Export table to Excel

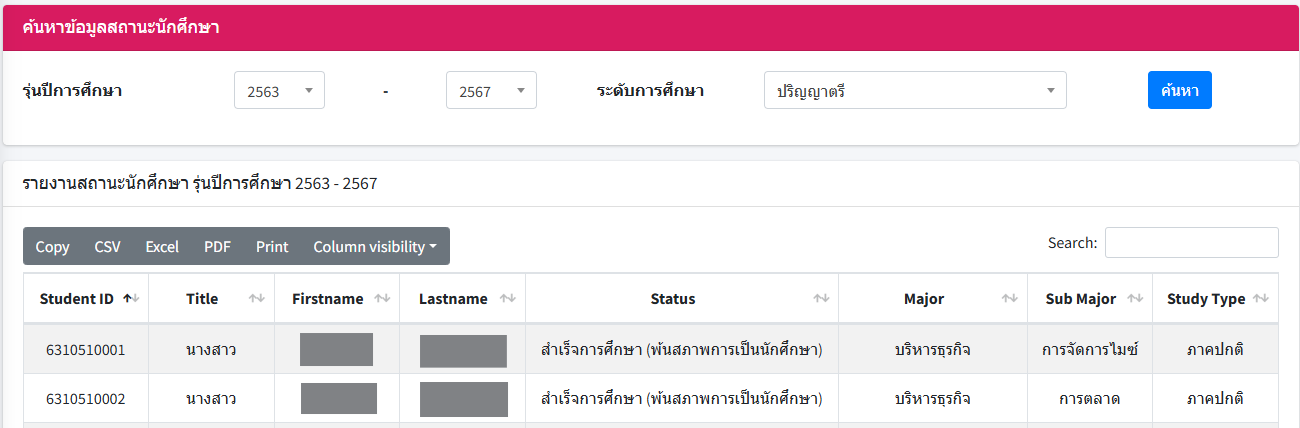162,247
